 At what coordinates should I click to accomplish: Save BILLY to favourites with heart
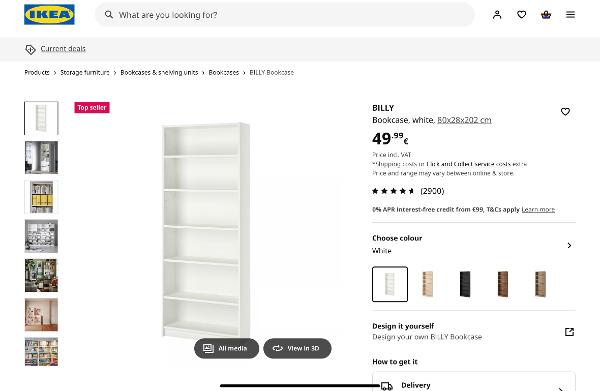pyautogui.click(x=565, y=111)
